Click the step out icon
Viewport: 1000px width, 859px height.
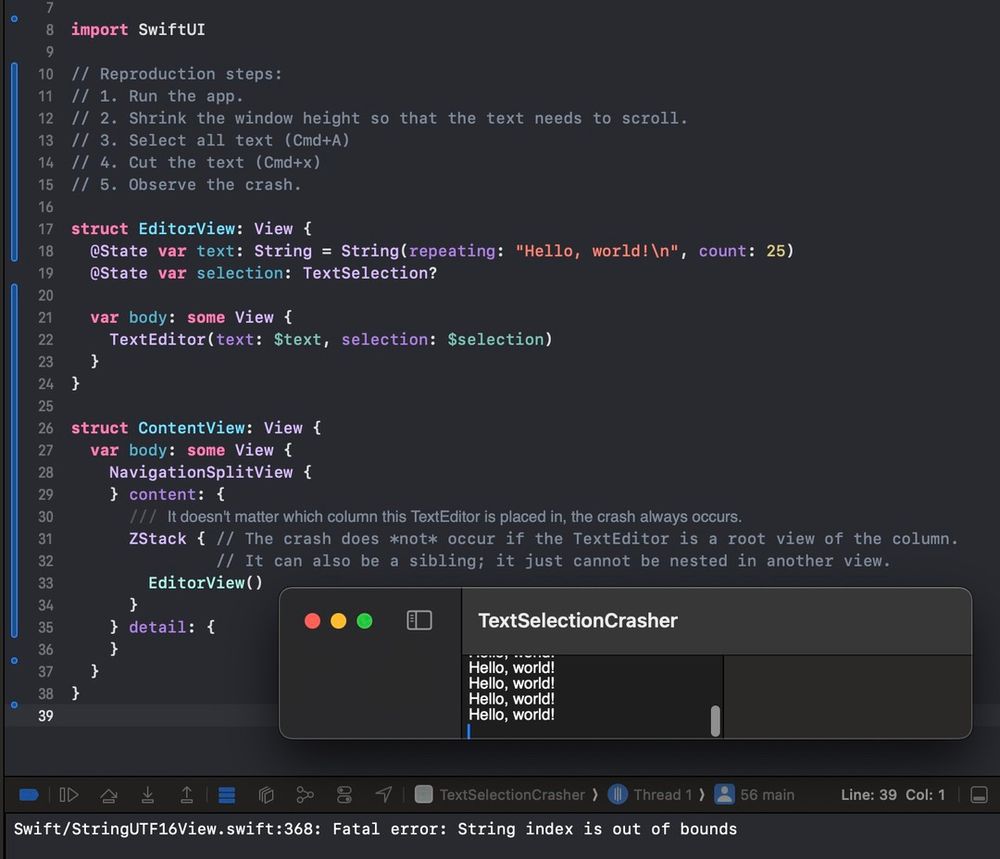tap(186, 795)
